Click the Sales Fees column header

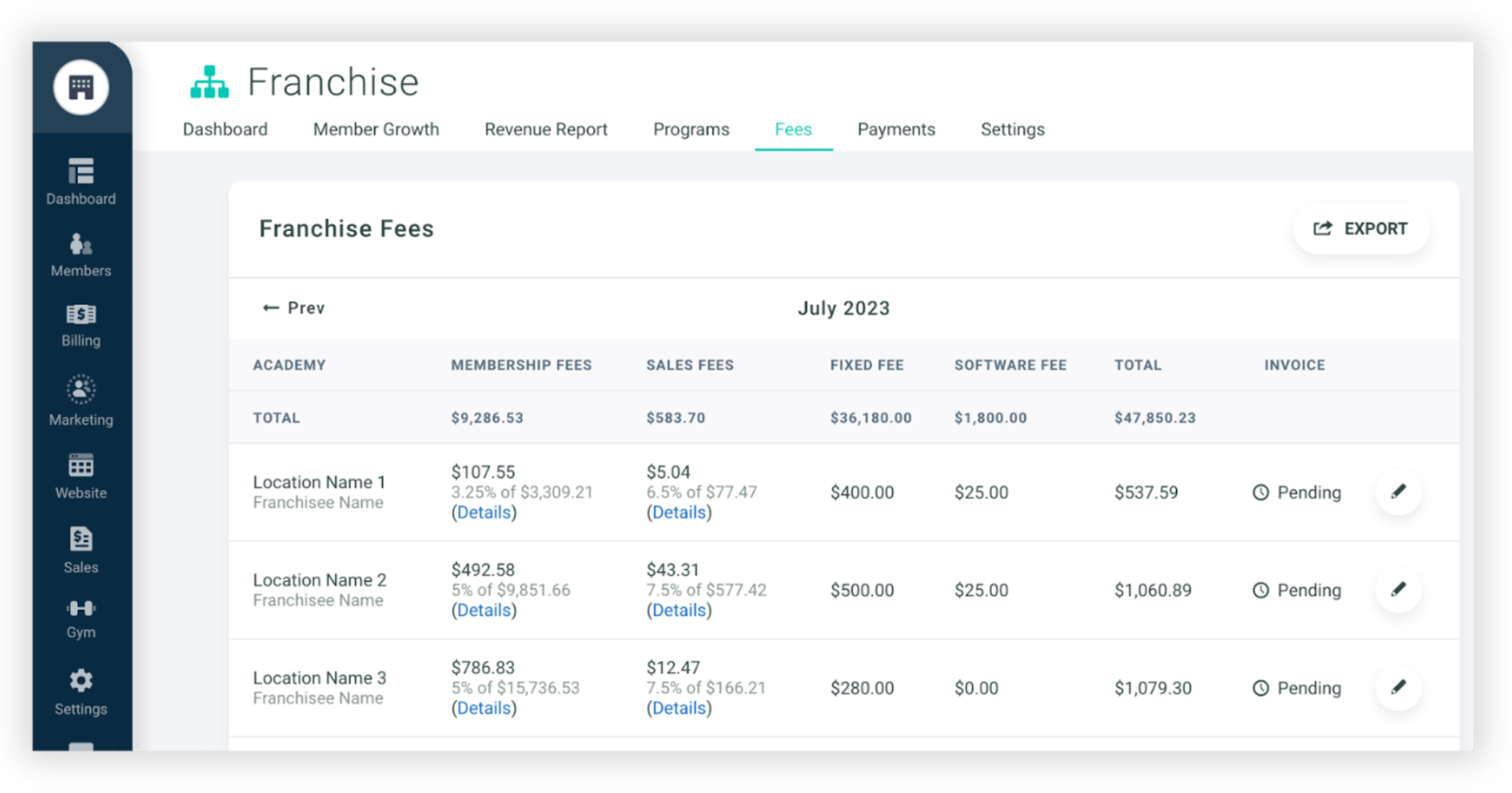[x=690, y=365]
